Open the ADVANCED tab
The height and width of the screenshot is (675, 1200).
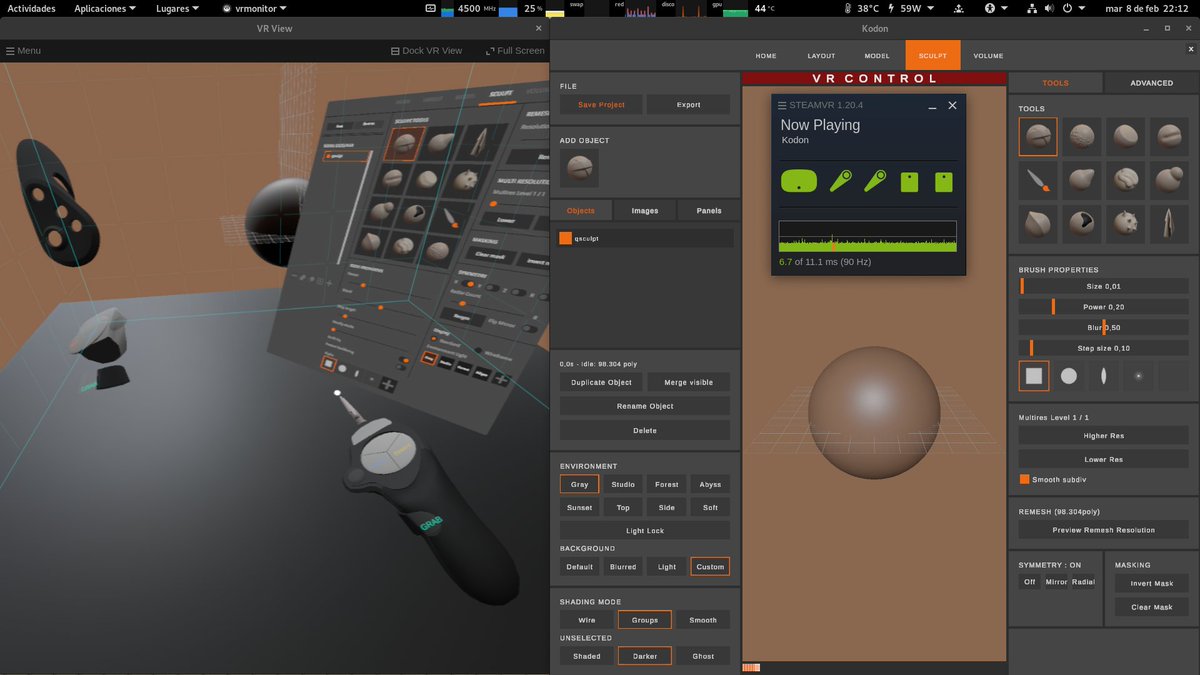(1151, 83)
